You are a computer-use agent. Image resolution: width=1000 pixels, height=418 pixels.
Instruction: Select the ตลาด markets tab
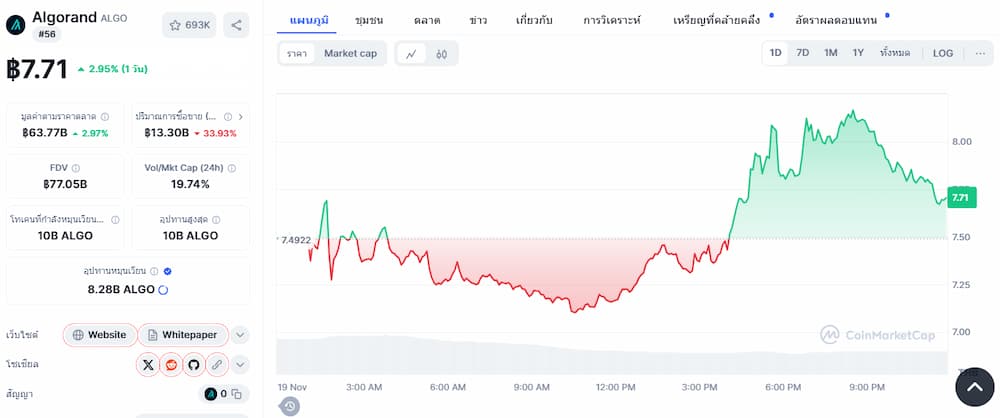click(x=427, y=20)
